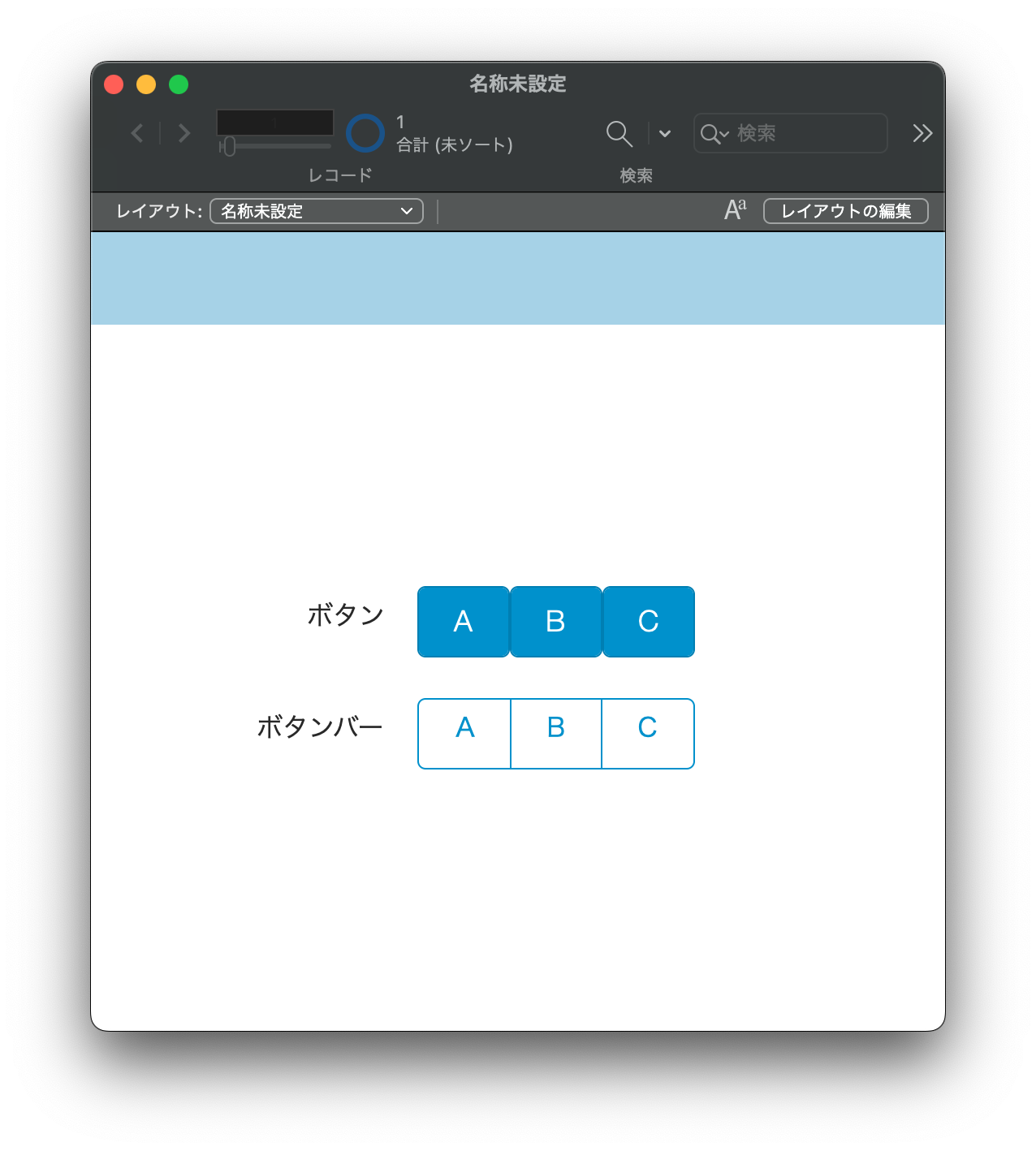
Task: Select segment B of the button bar
Action: tap(556, 734)
